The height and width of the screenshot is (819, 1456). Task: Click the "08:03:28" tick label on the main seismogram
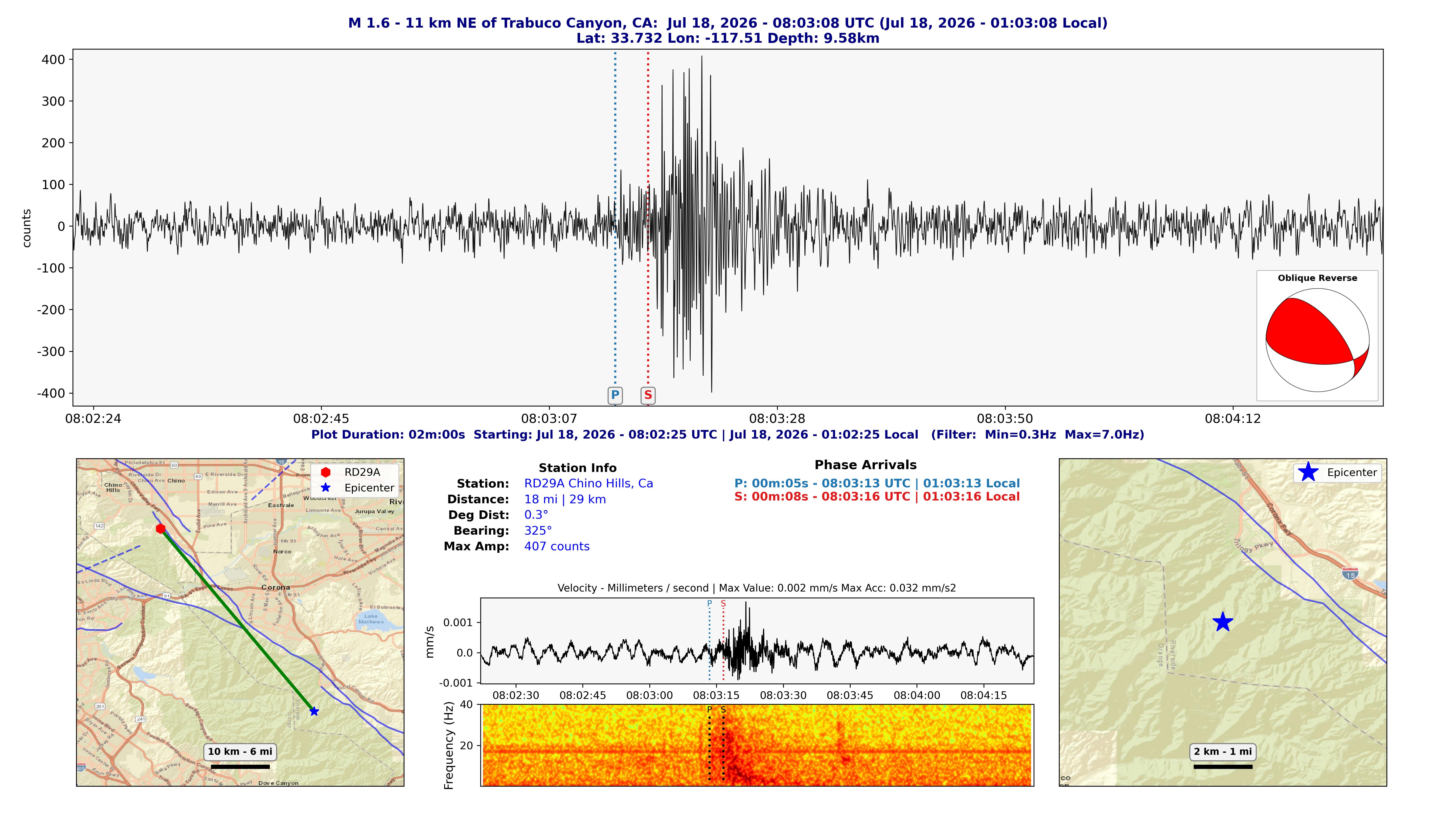point(777,419)
